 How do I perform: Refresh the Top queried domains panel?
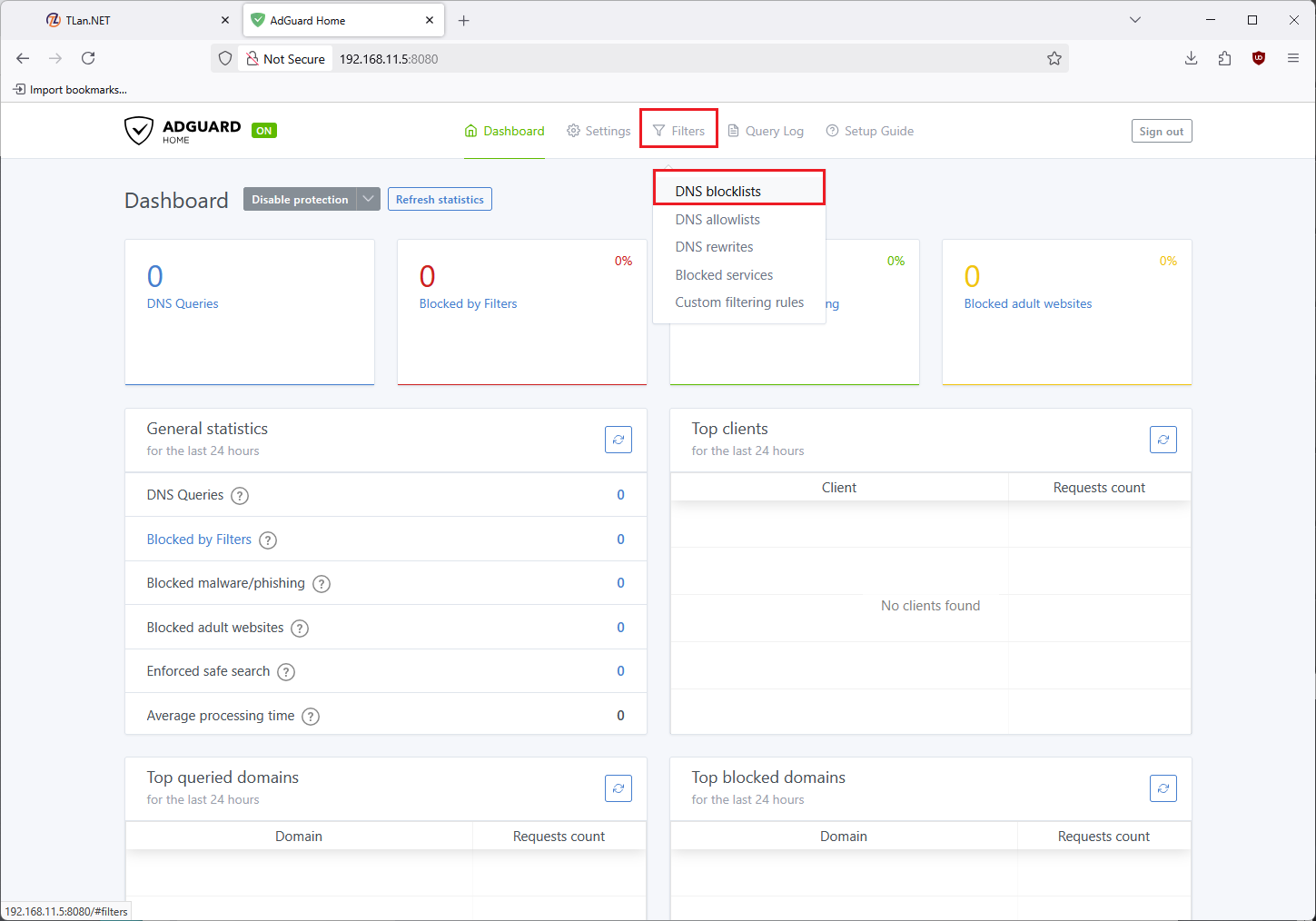coord(618,788)
